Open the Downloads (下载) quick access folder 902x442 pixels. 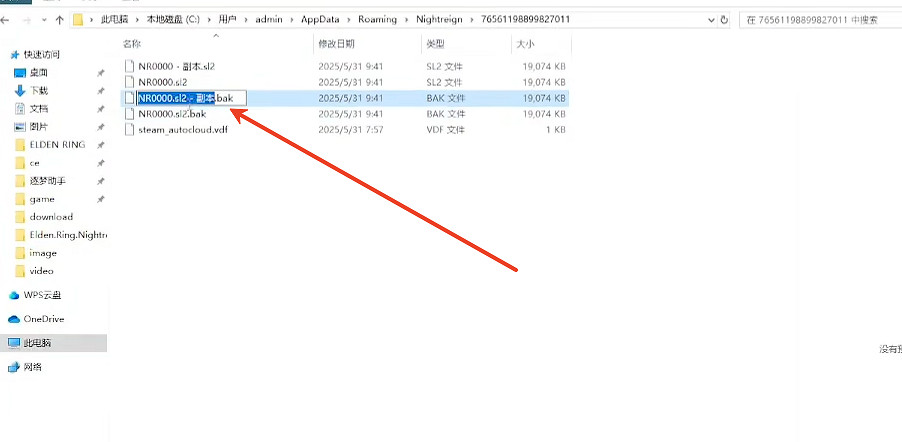(x=39, y=91)
